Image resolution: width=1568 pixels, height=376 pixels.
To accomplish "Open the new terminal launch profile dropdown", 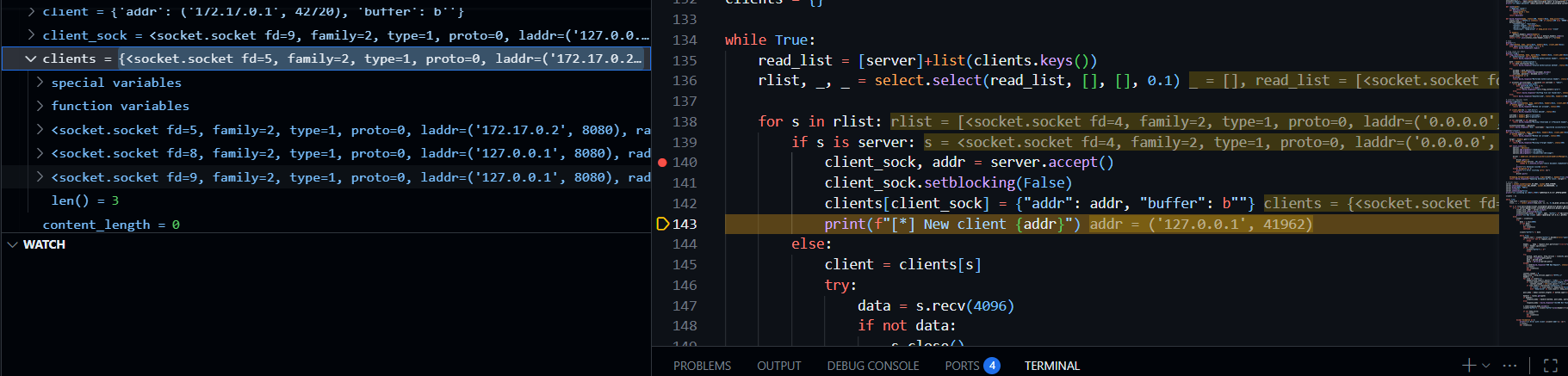I will [x=1486, y=366].
